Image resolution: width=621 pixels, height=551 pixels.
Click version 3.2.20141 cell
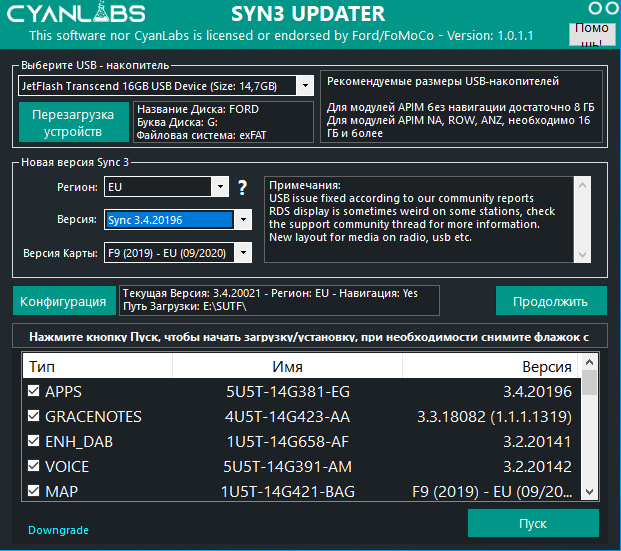click(537, 442)
